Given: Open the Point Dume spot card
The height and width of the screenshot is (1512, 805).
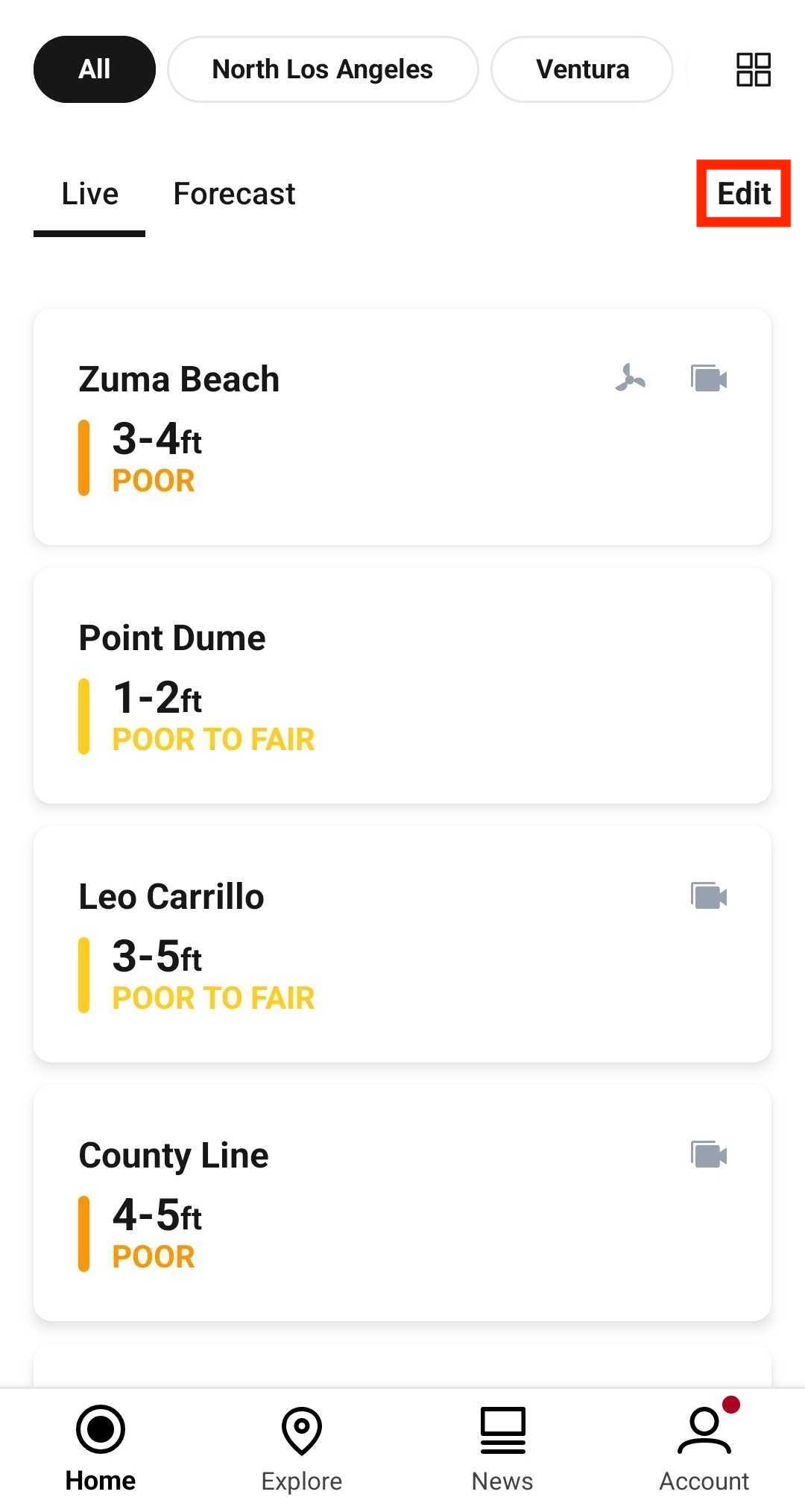Looking at the screenshot, I should pos(402,685).
